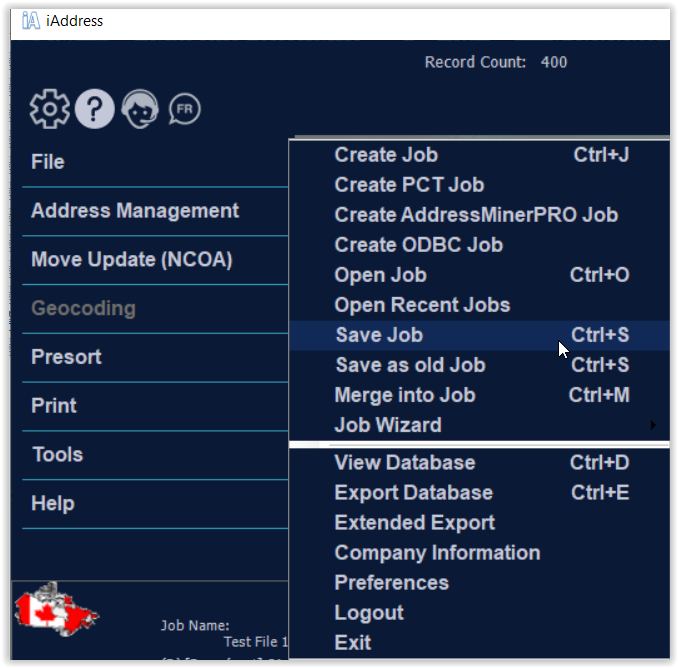
Task: Click the iAddress logo in title bar
Action: click(31, 21)
